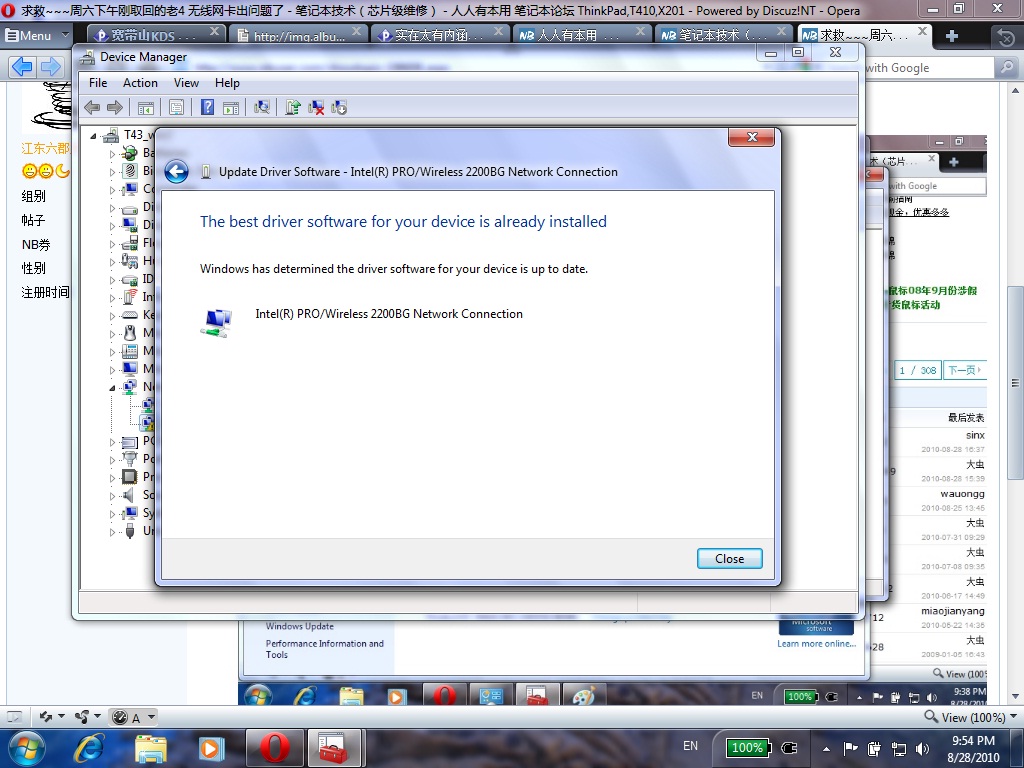1024x768 pixels.
Task: Toggle Opera panel button in status bar
Action: click(14, 717)
